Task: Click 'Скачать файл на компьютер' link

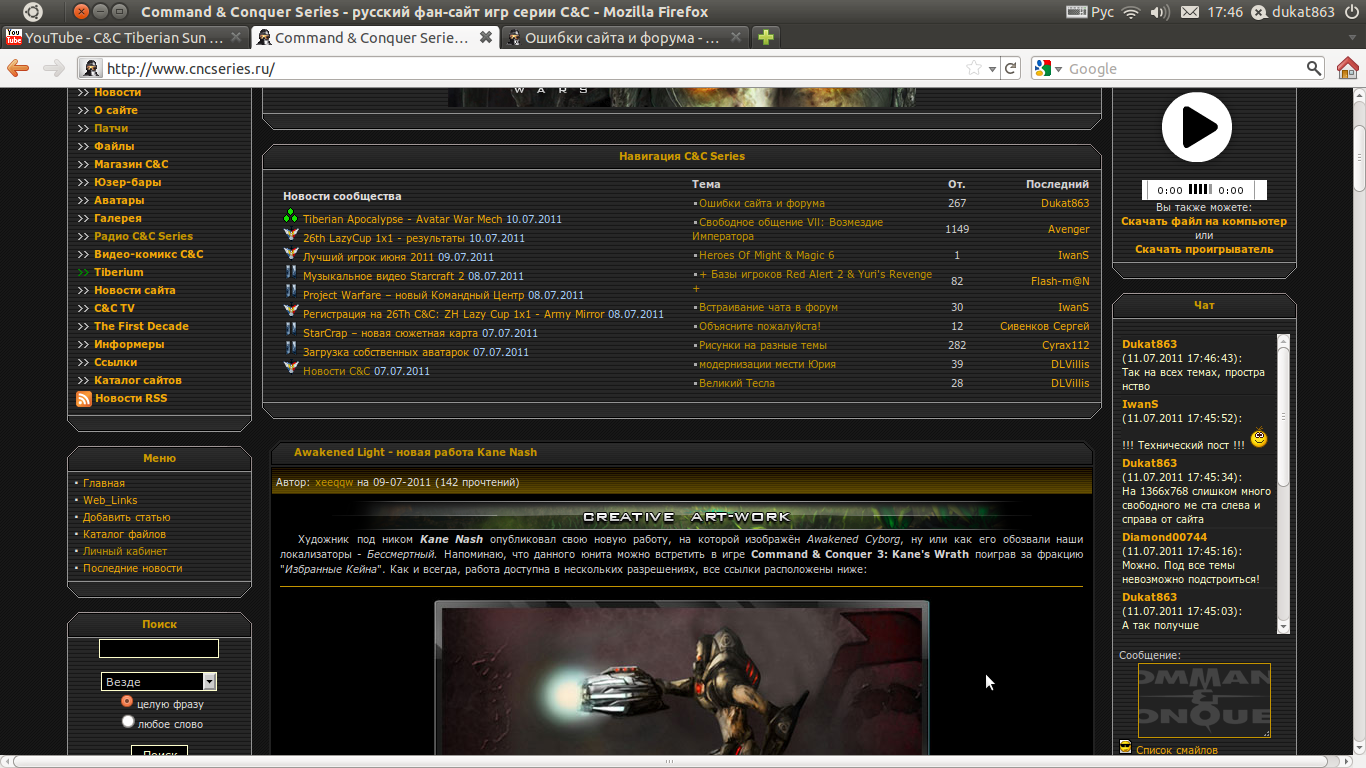Action: pyautogui.click(x=1204, y=222)
